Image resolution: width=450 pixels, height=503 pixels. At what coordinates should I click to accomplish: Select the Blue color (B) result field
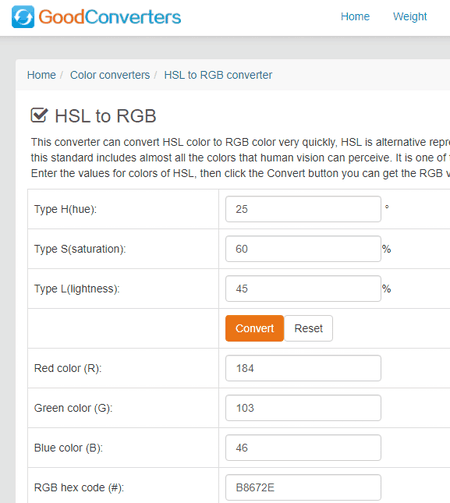tap(303, 447)
